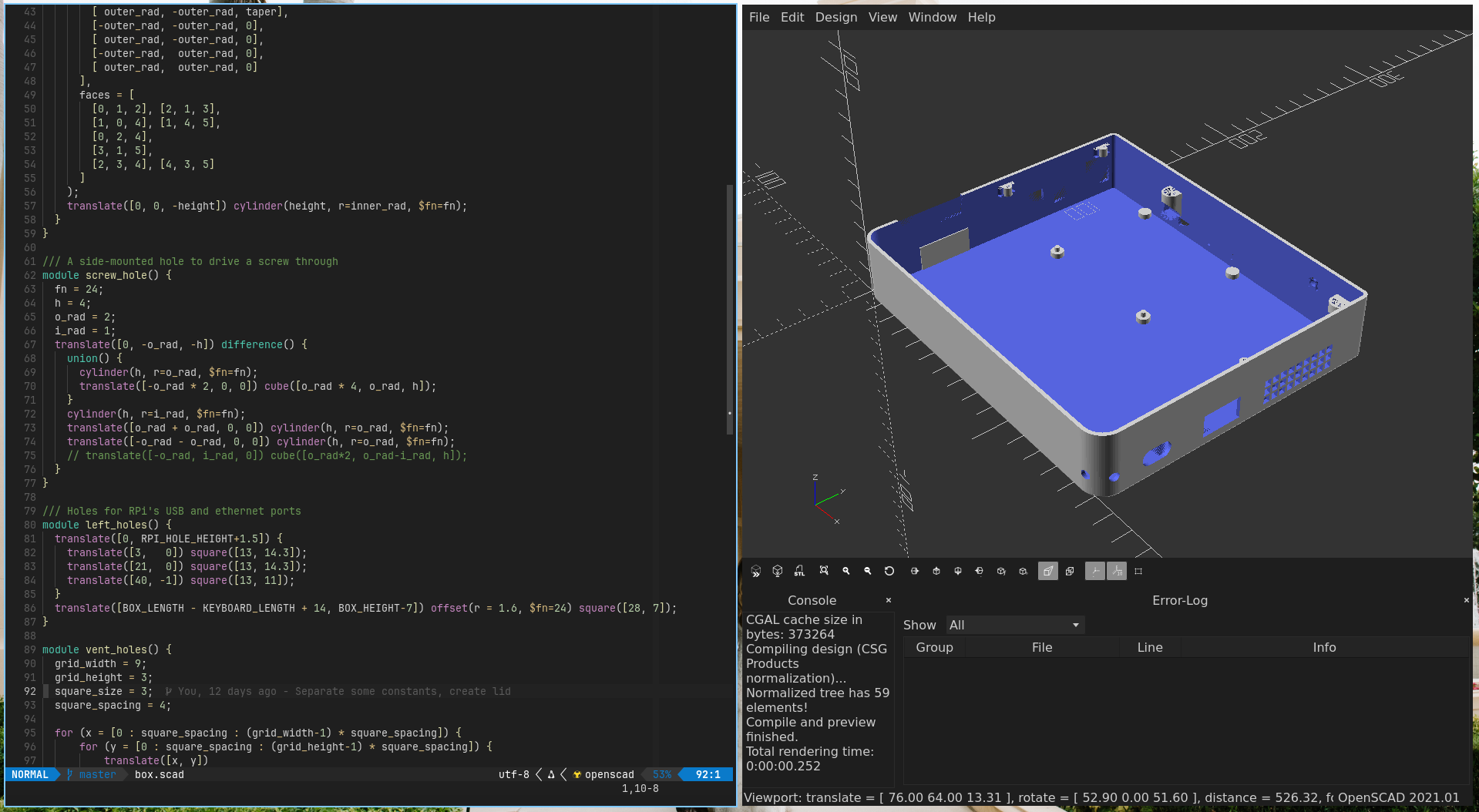
Task: Toggle the scale markers display
Action: 1118,571
